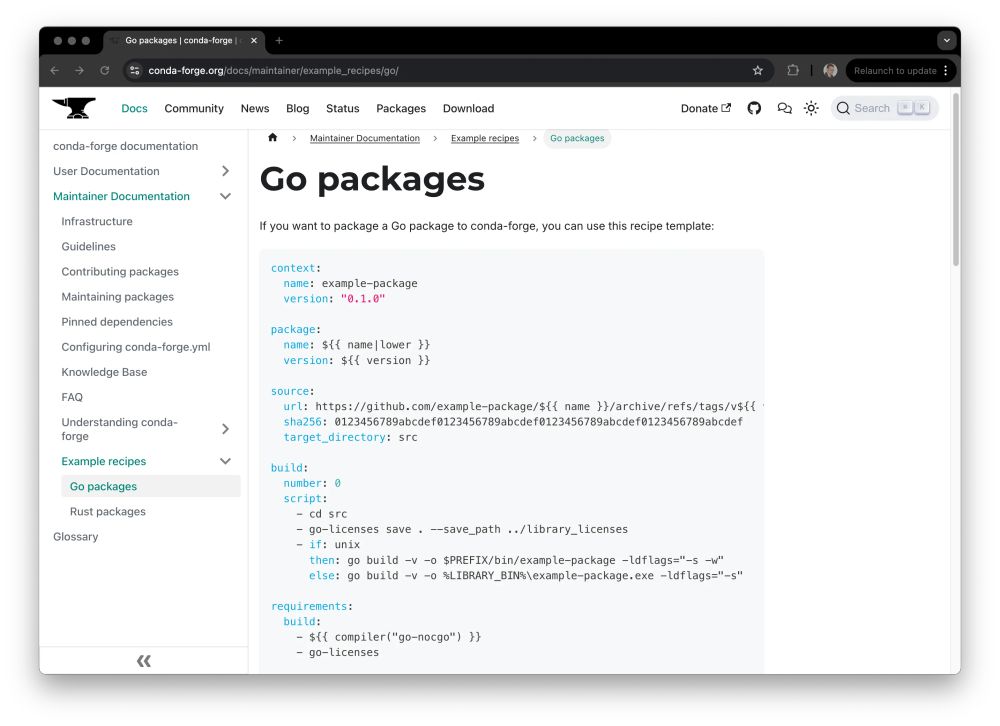This screenshot has width=1000, height=726.
Task: Open the News nav item
Action: point(254,108)
